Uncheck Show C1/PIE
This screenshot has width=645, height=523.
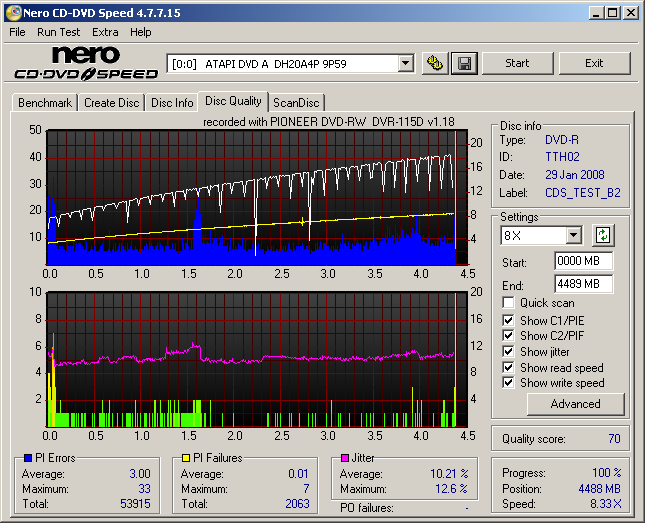pyautogui.click(x=508, y=320)
